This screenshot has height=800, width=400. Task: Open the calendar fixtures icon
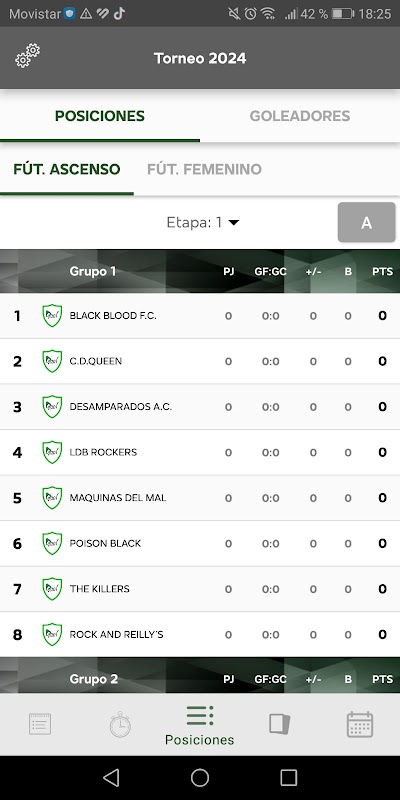click(x=360, y=724)
